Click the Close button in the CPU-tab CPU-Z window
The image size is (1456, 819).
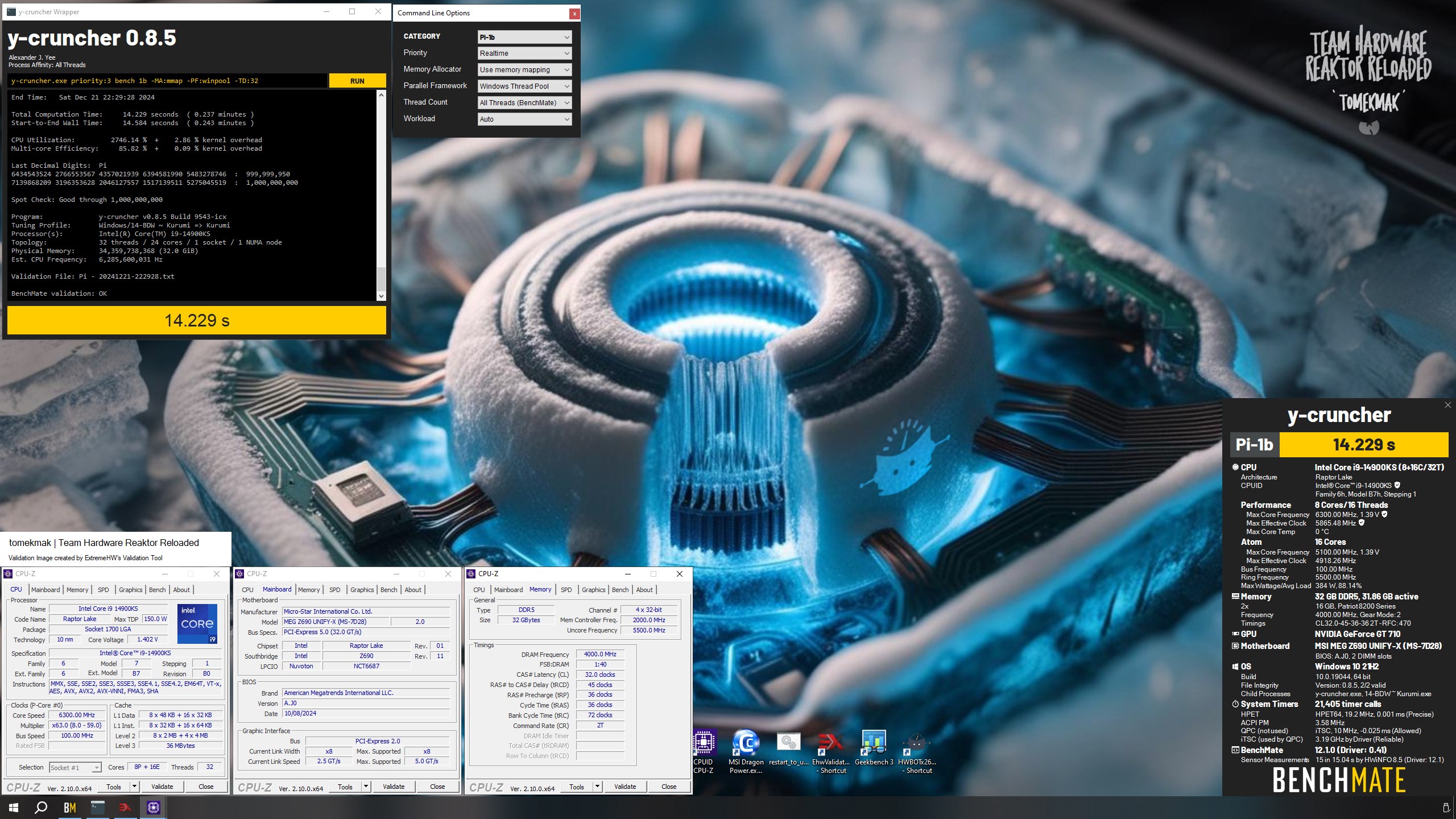(206, 787)
